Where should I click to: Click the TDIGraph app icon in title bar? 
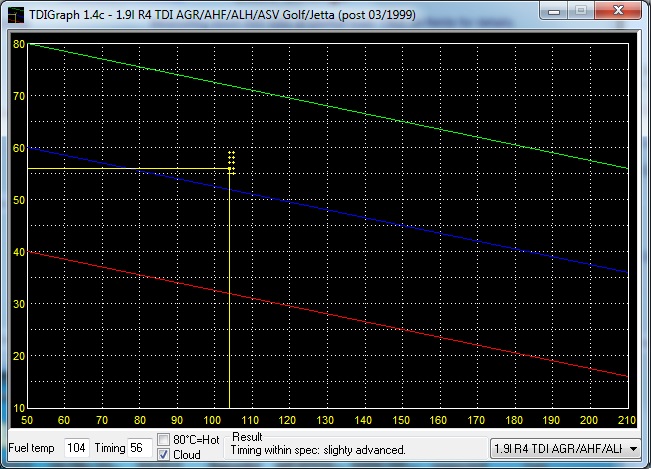16,15
